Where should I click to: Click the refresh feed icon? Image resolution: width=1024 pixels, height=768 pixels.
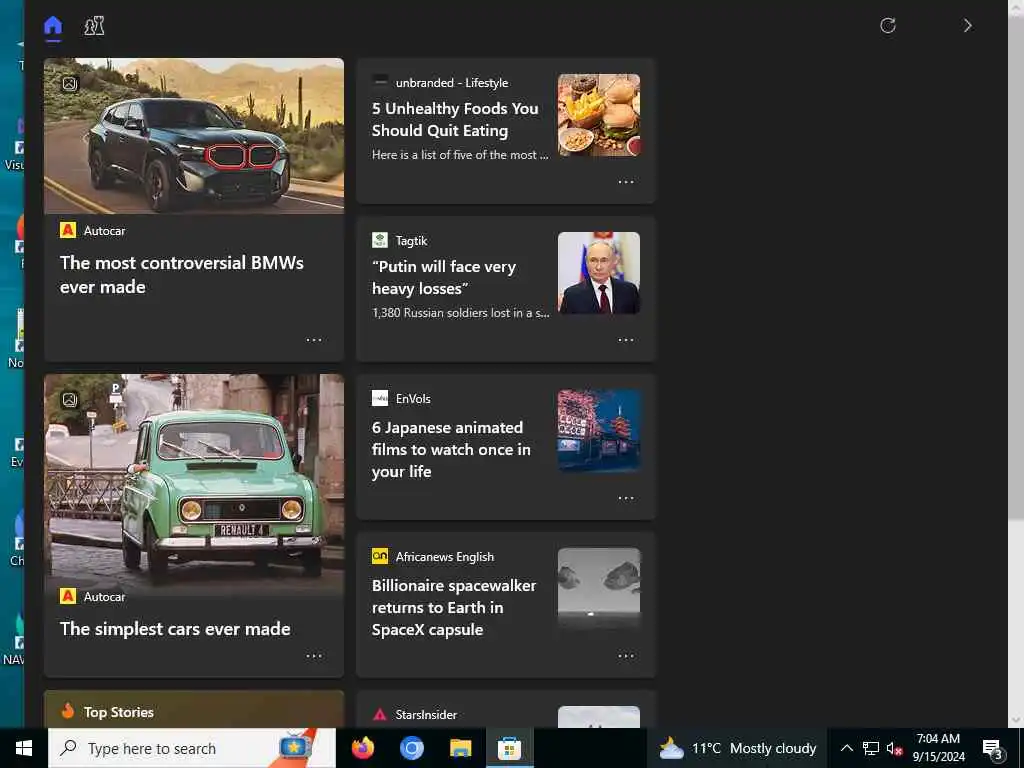coord(888,25)
